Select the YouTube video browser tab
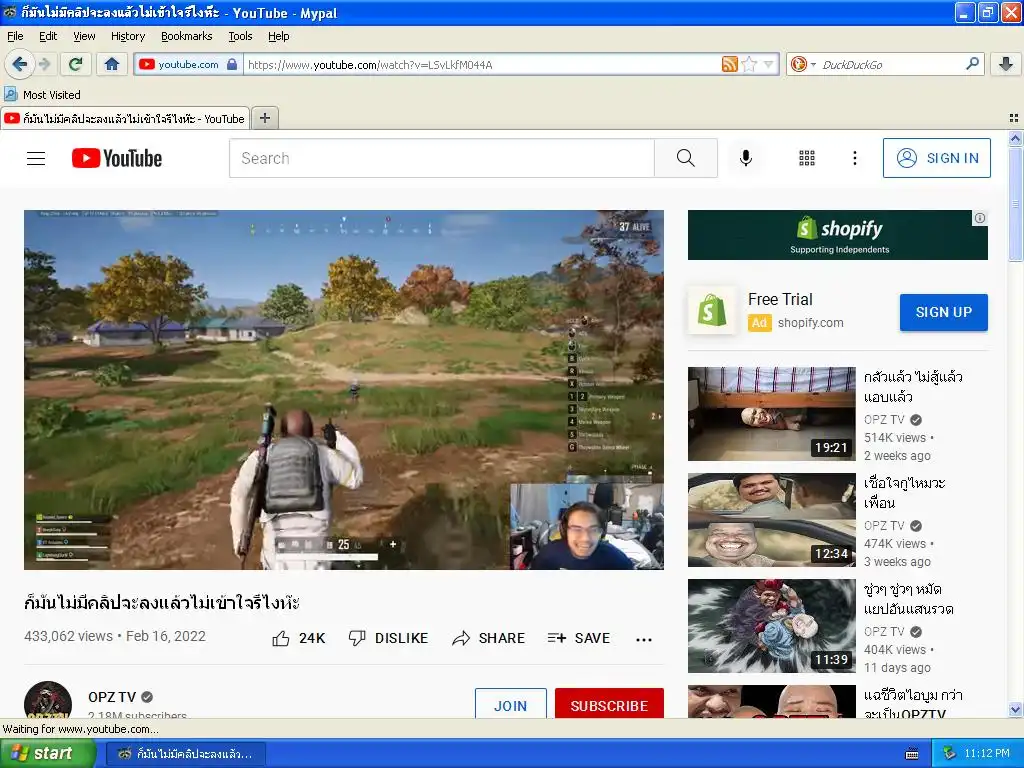The height and width of the screenshot is (768, 1024). 125,118
